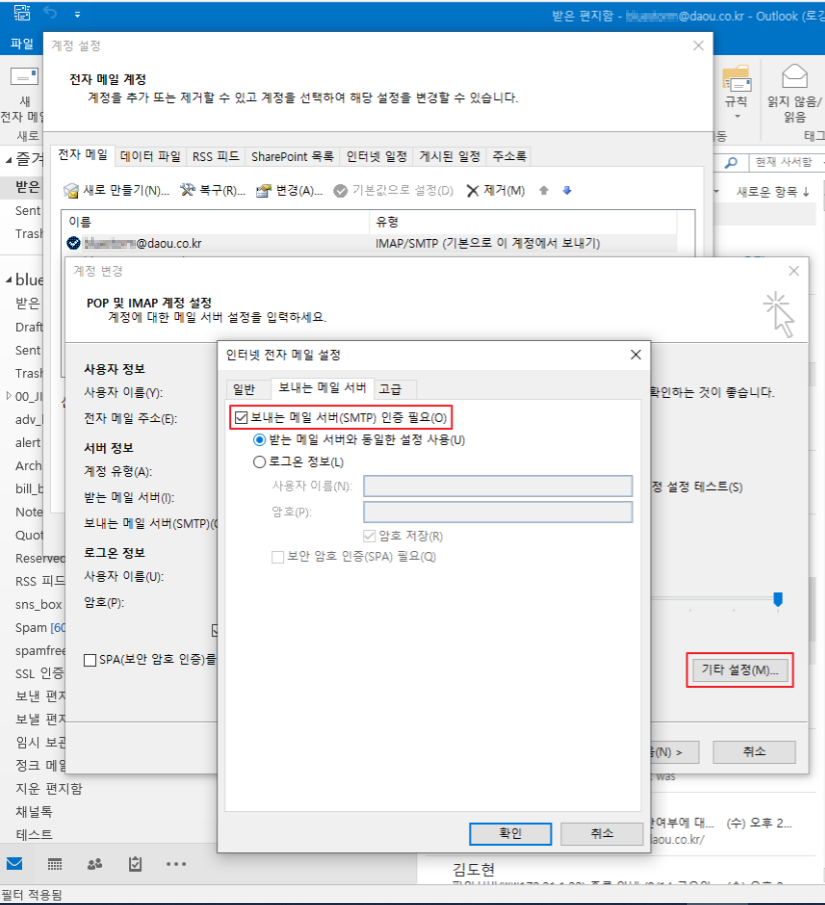This screenshot has width=825, height=905.
Task: Open the 파일 menu tab
Action: click(x=22, y=44)
